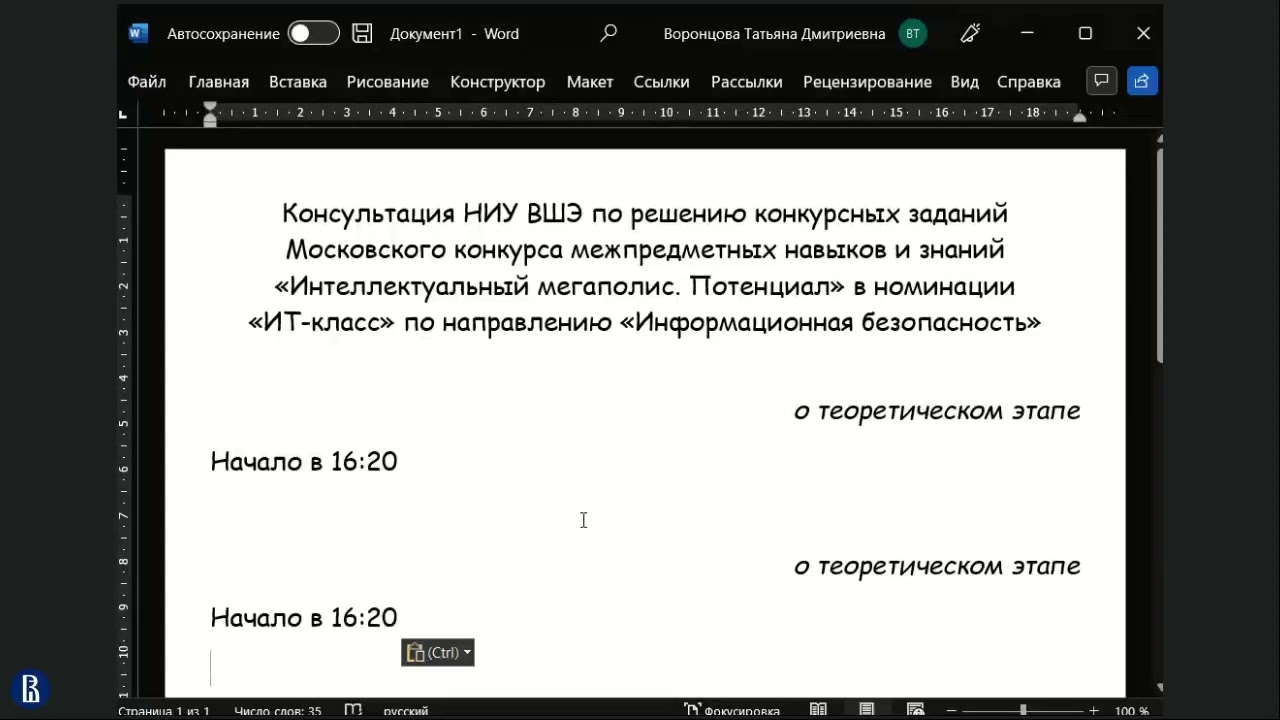Click the pen with sparkle icon in title bar

pyautogui.click(x=970, y=33)
